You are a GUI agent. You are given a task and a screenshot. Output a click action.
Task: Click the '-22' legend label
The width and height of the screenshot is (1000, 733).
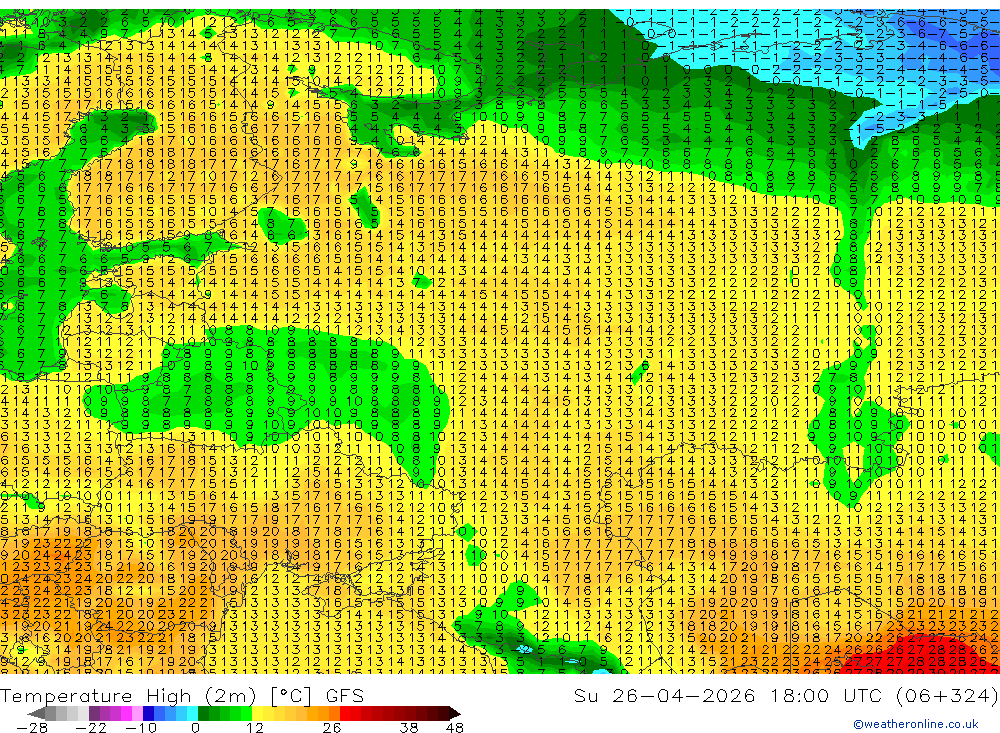(x=91, y=728)
